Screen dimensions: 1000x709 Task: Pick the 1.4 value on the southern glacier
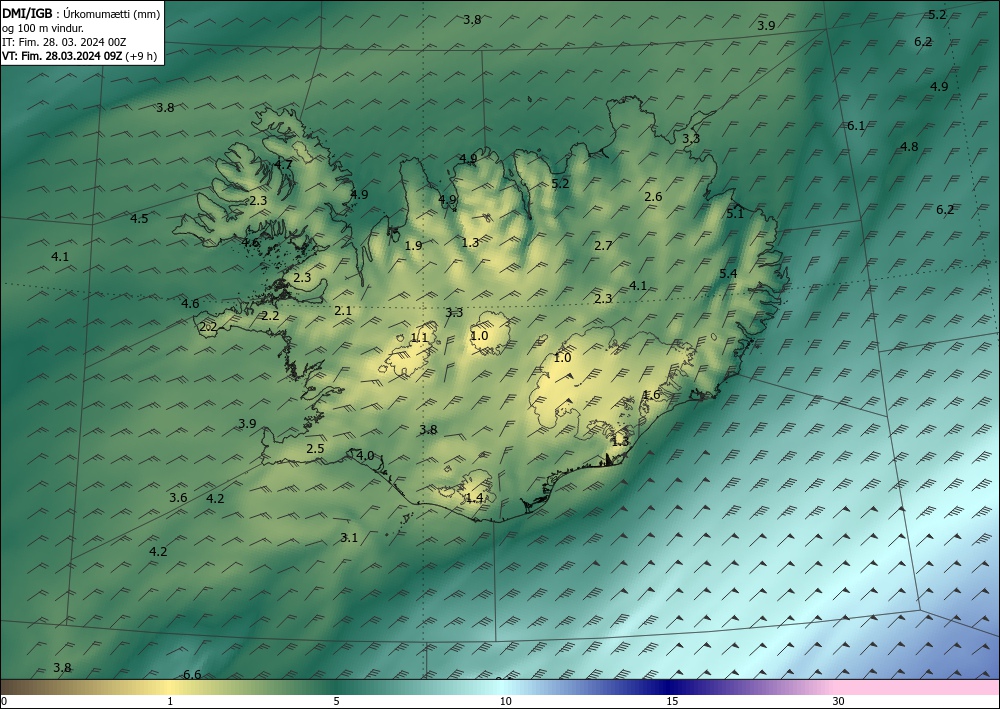[x=474, y=498]
